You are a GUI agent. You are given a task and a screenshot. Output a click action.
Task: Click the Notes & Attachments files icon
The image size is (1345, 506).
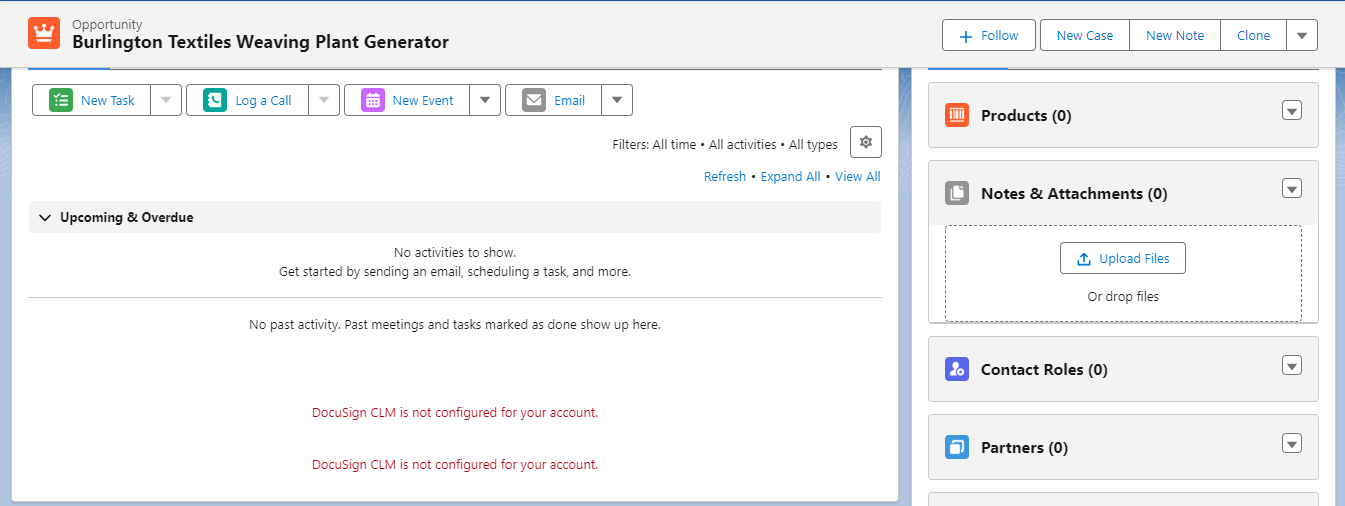(957, 193)
